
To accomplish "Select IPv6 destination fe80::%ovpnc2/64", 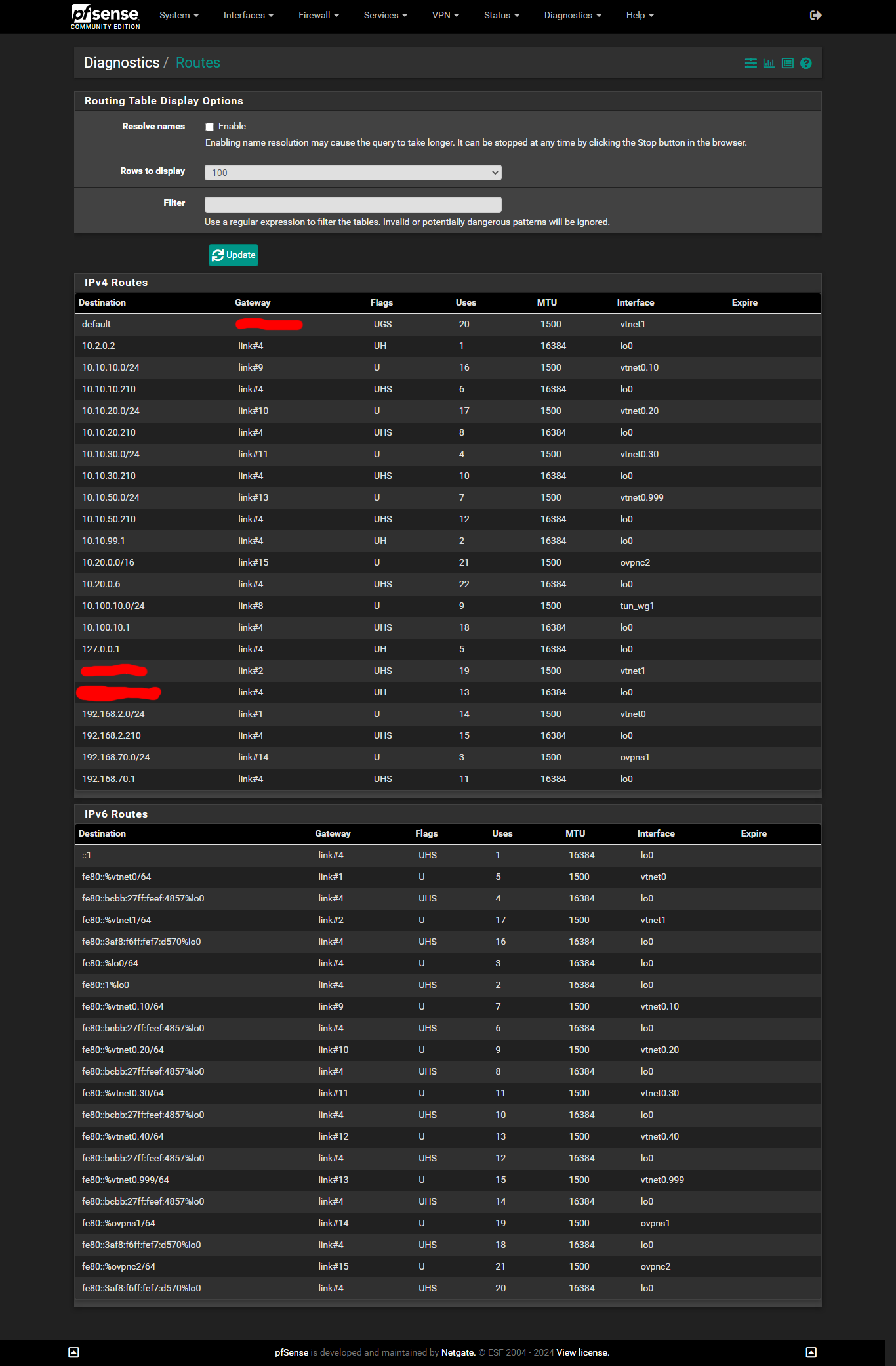I will pyautogui.click(x=119, y=1266).
